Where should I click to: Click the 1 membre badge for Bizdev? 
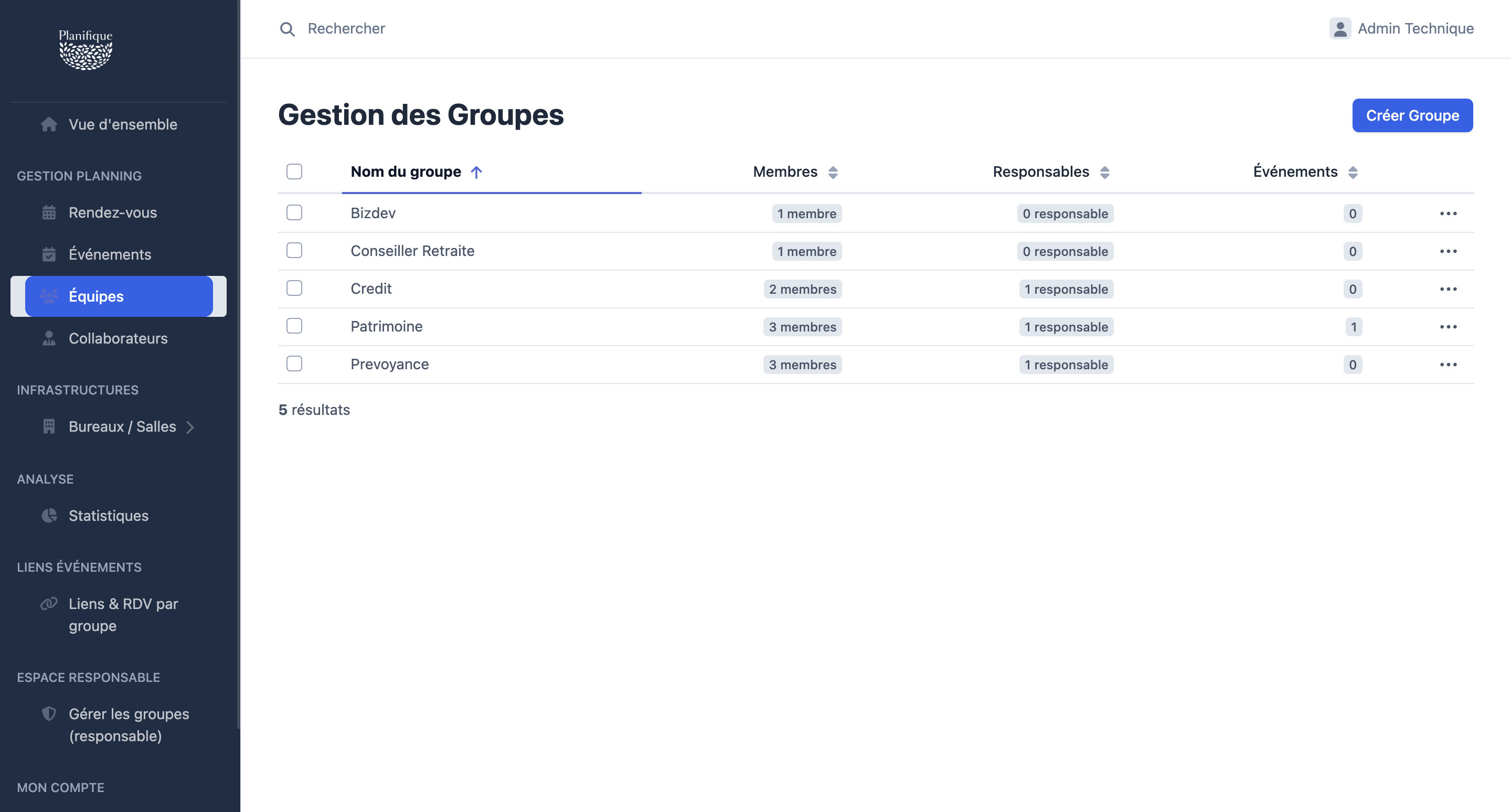coord(806,213)
